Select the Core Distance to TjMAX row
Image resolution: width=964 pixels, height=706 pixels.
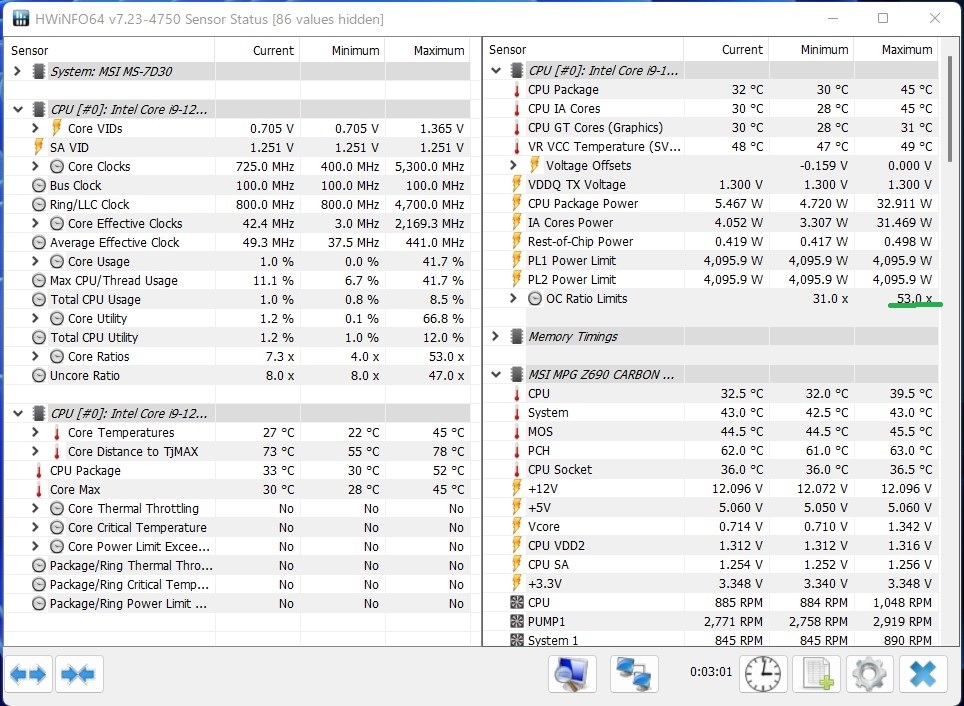tap(237, 451)
